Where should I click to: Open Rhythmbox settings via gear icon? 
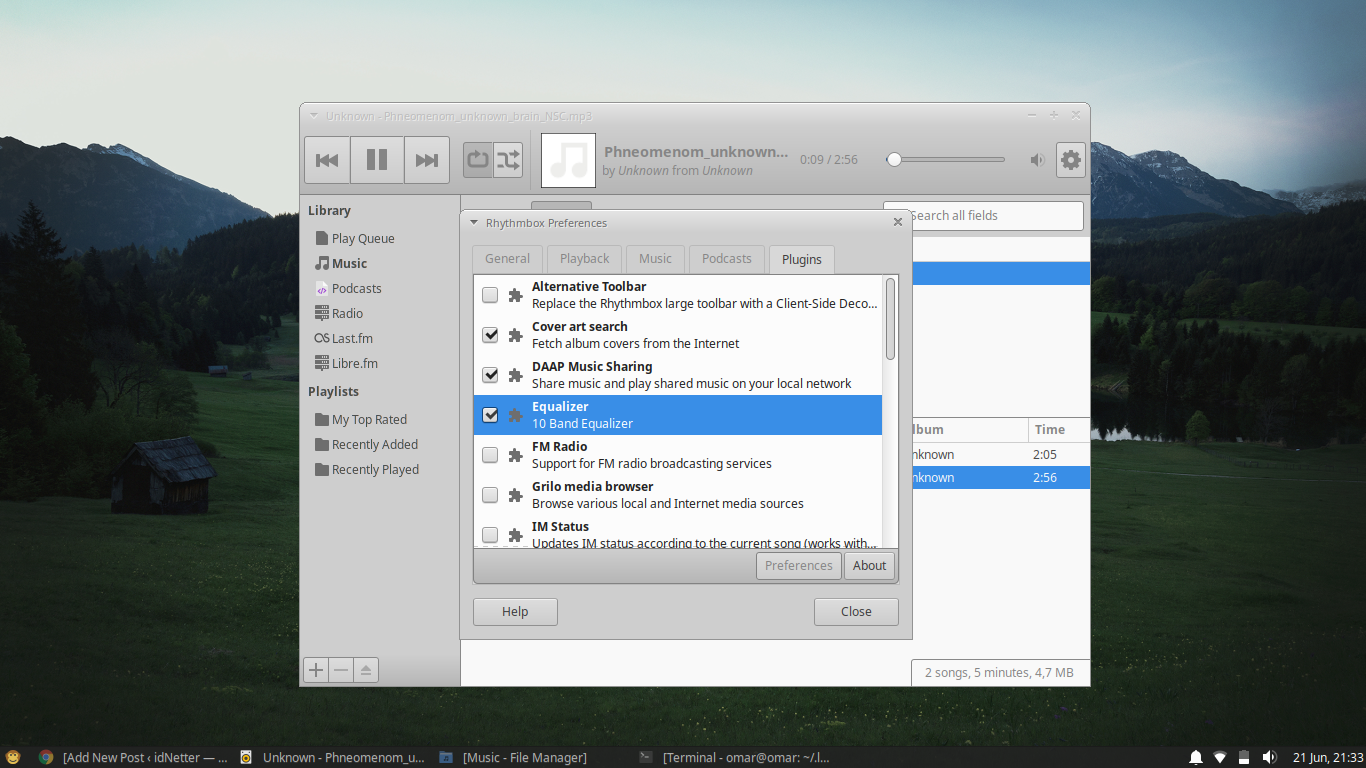(1070, 159)
